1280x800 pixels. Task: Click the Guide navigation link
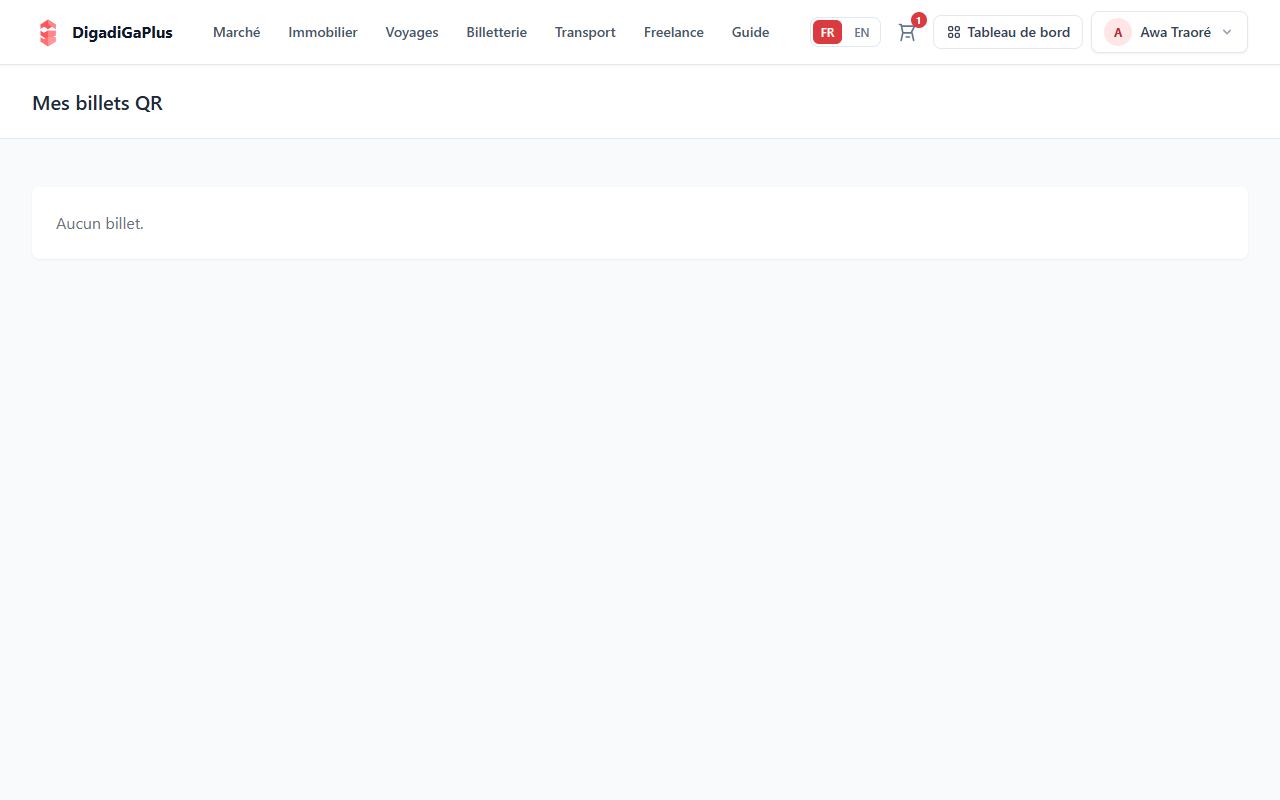[751, 32]
